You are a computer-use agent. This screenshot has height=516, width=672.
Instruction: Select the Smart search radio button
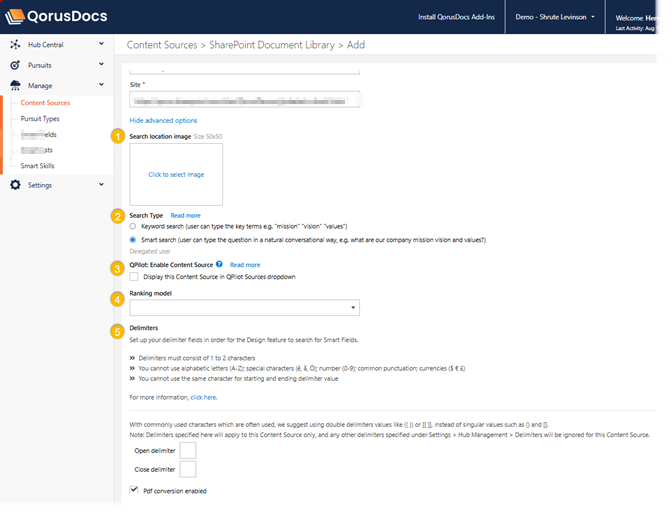coord(134,240)
